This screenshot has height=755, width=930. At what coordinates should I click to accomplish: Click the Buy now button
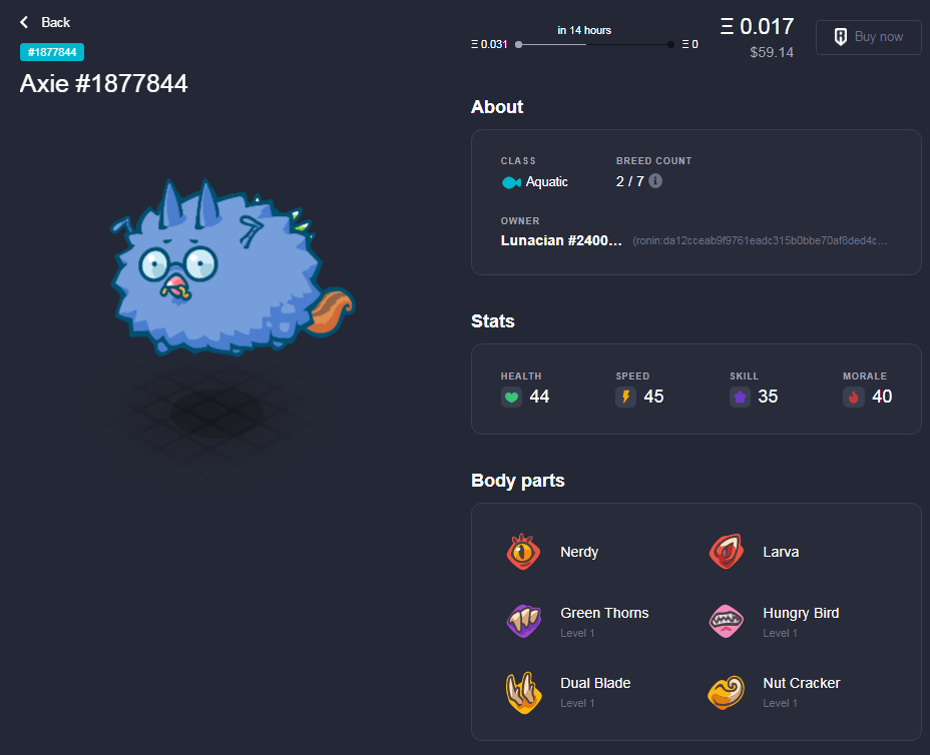[868, 37]
